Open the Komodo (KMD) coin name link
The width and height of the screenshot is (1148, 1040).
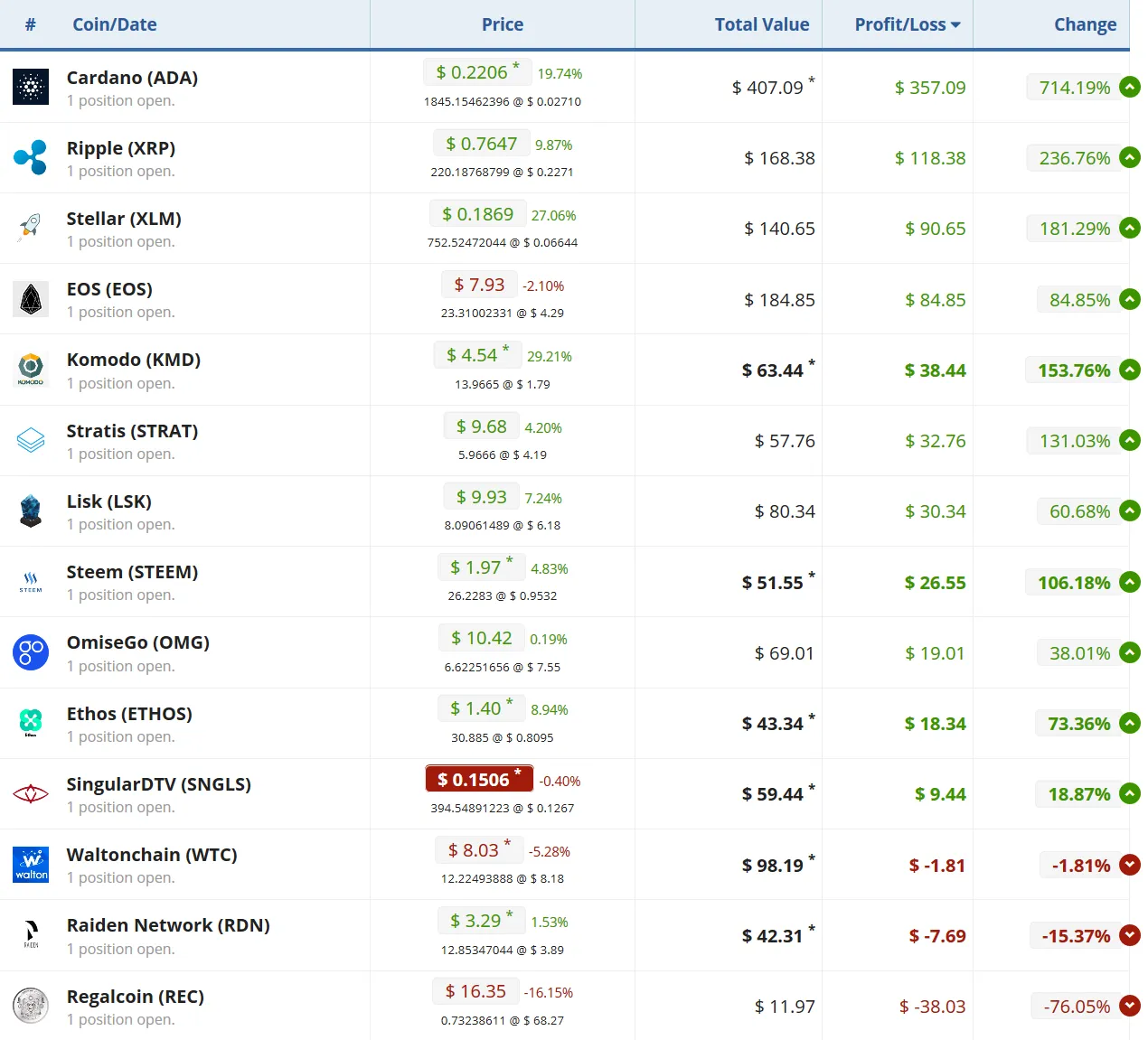[x=134, y=360]
